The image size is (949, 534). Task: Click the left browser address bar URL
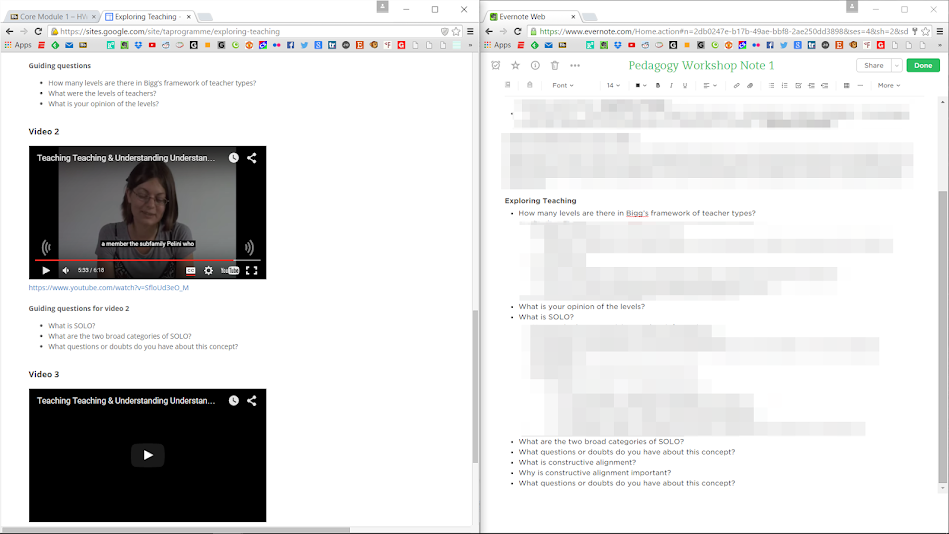click(170, 31)
